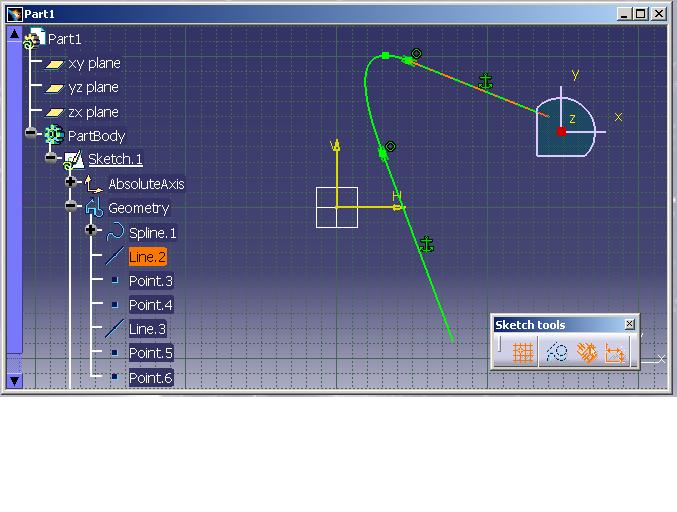The width and height of the screenshot is (677, 512).
Task: Click the Part1 document icon in tree
Action: pos(34,38)
